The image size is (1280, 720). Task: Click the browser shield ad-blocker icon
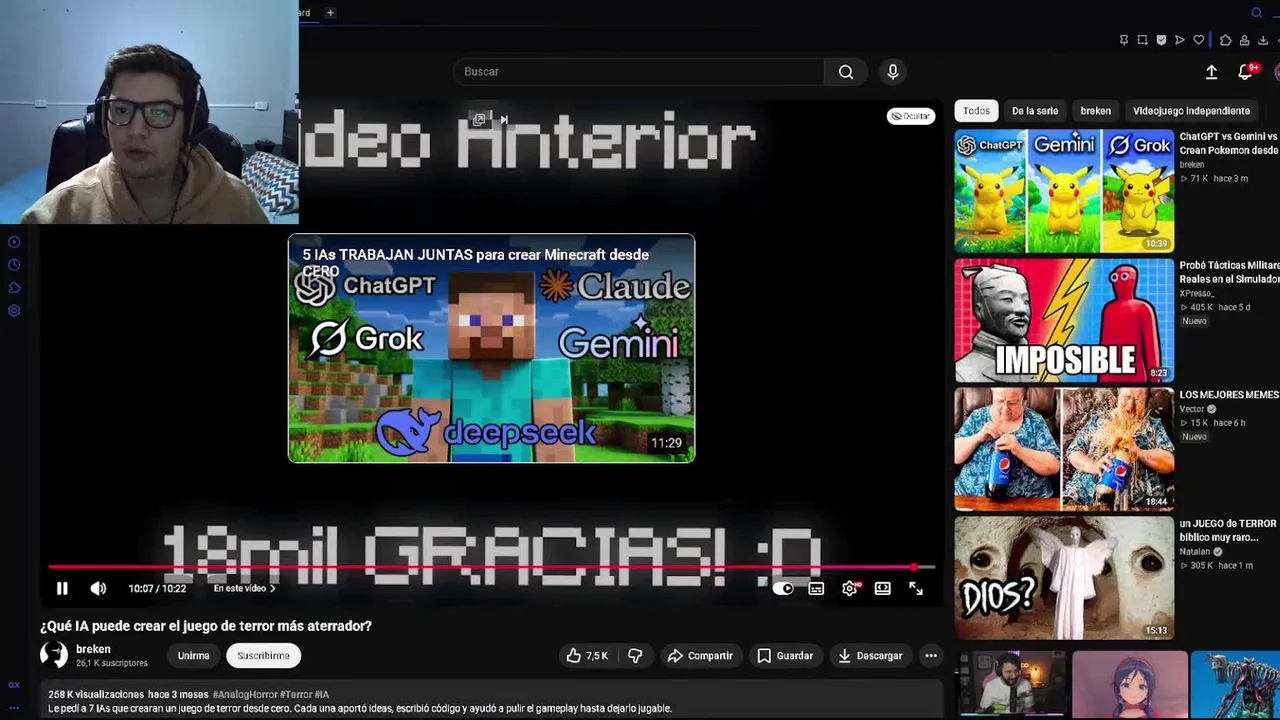1161,40
